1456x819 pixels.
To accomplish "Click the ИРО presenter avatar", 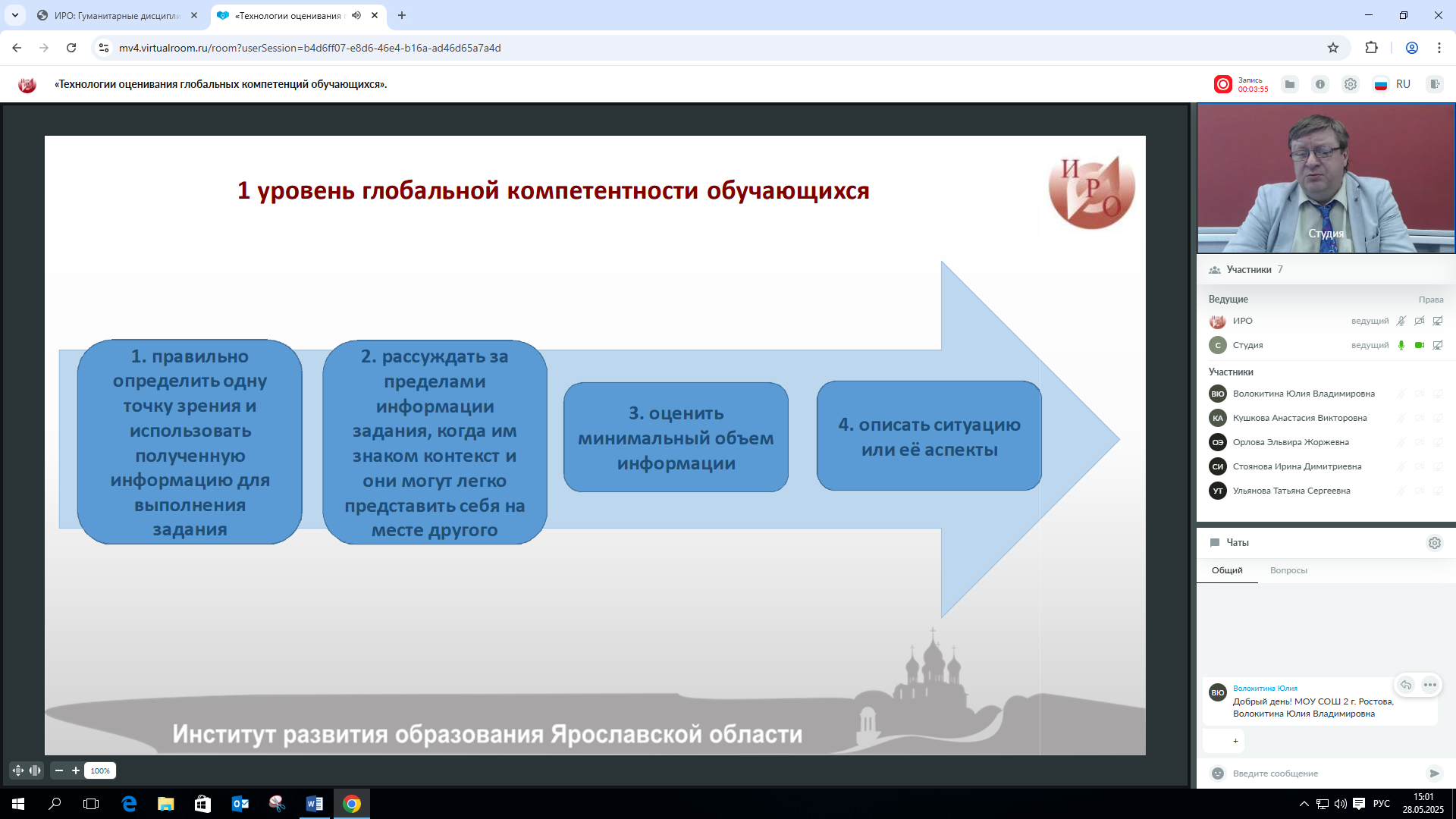I will pos(1217,321).
